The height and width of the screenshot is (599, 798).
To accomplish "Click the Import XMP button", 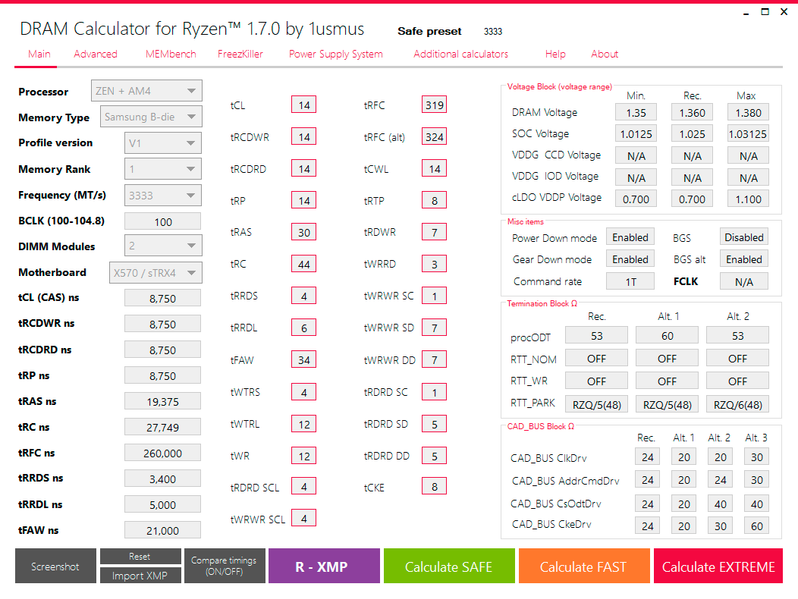I will [140, 576].
